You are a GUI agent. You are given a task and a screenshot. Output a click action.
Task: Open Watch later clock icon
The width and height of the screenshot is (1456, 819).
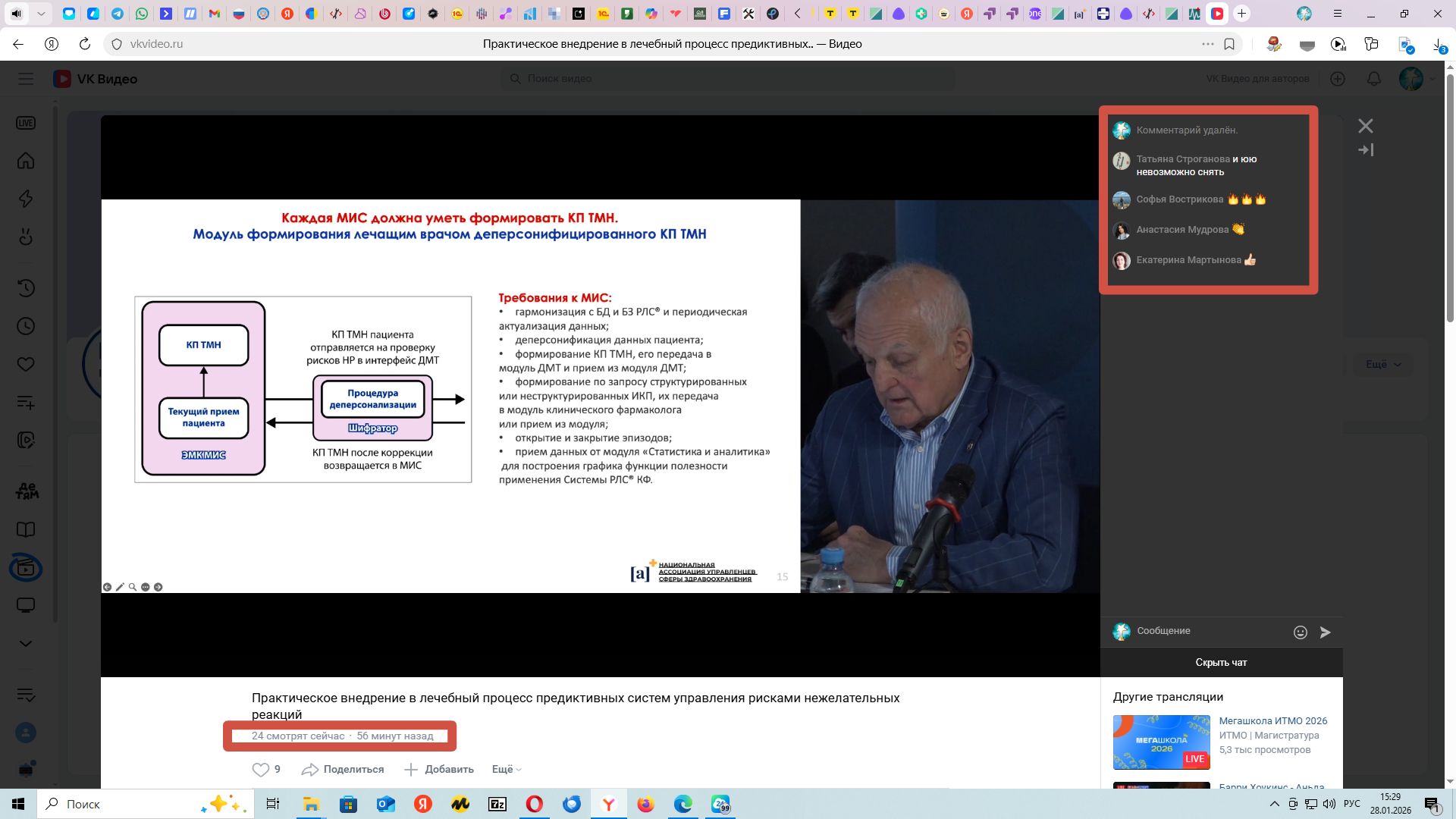tap(26, 326)
